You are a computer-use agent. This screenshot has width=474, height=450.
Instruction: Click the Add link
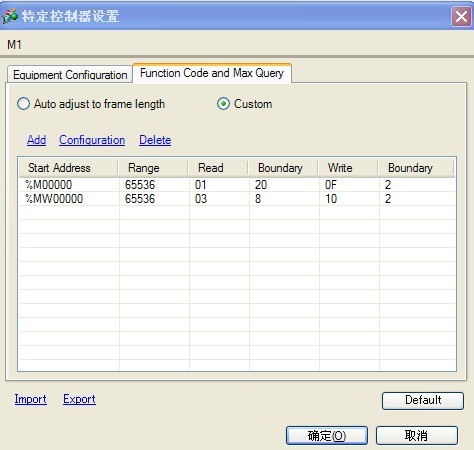tap(37, 140)
